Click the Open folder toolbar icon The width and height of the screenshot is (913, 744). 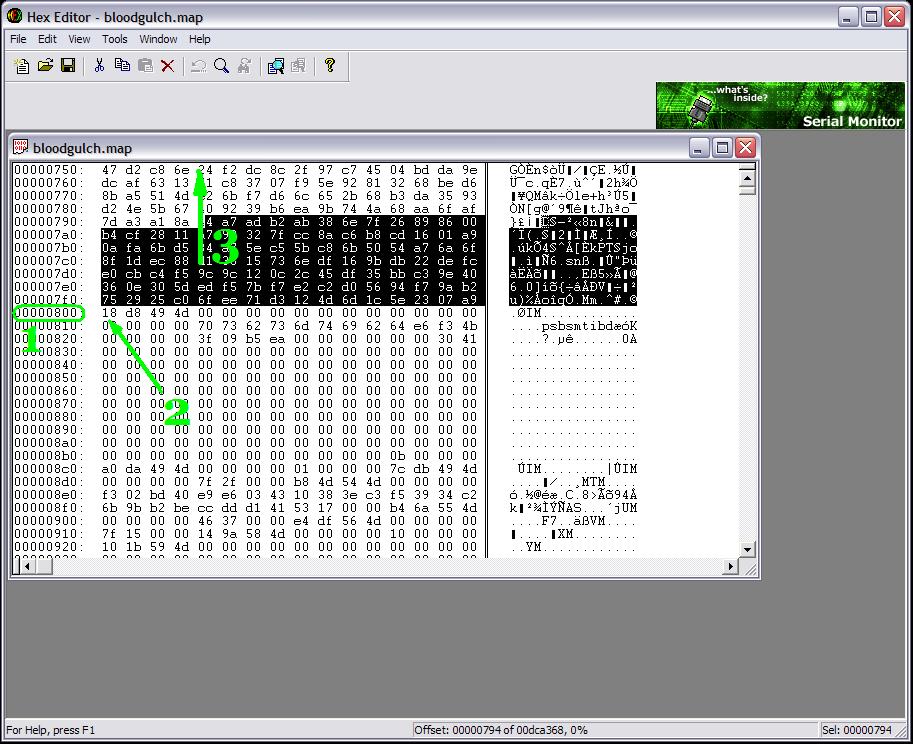coord(45,66)
